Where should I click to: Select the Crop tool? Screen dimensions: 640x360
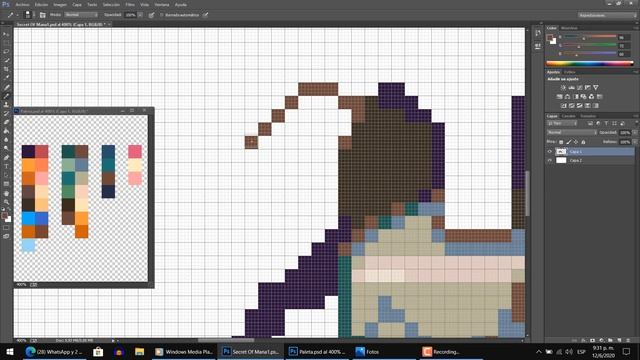click(x=6, y=69)
